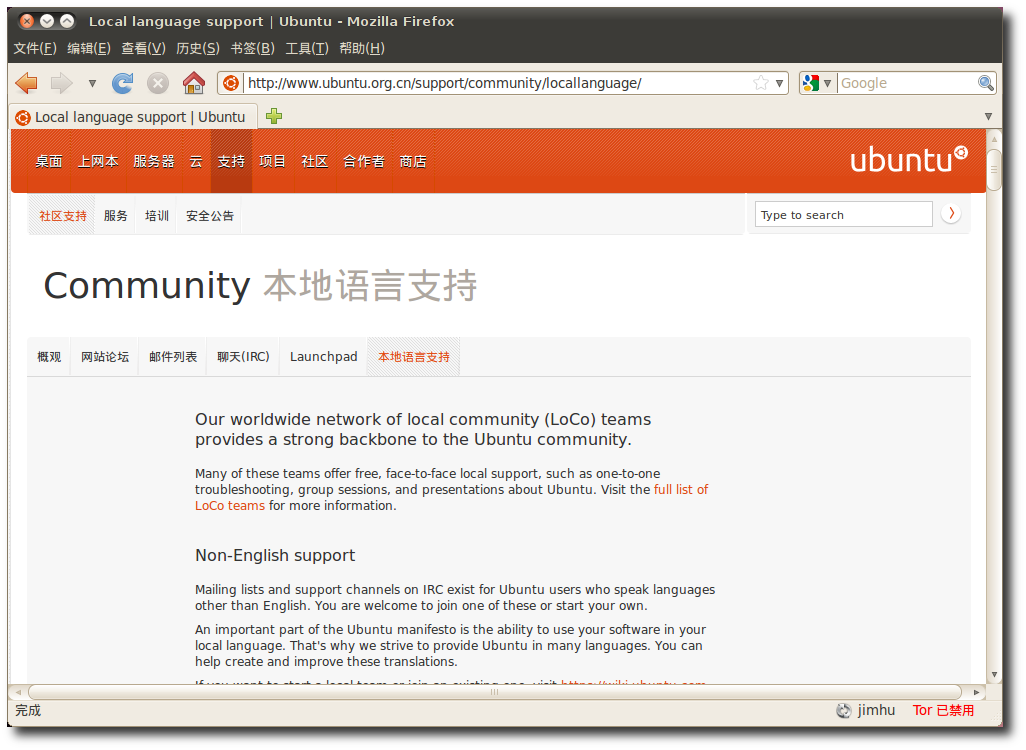The height and width of the screenshot is (750, 1026).
Task: Click the Non-English support heading
Action: [275, 556]
